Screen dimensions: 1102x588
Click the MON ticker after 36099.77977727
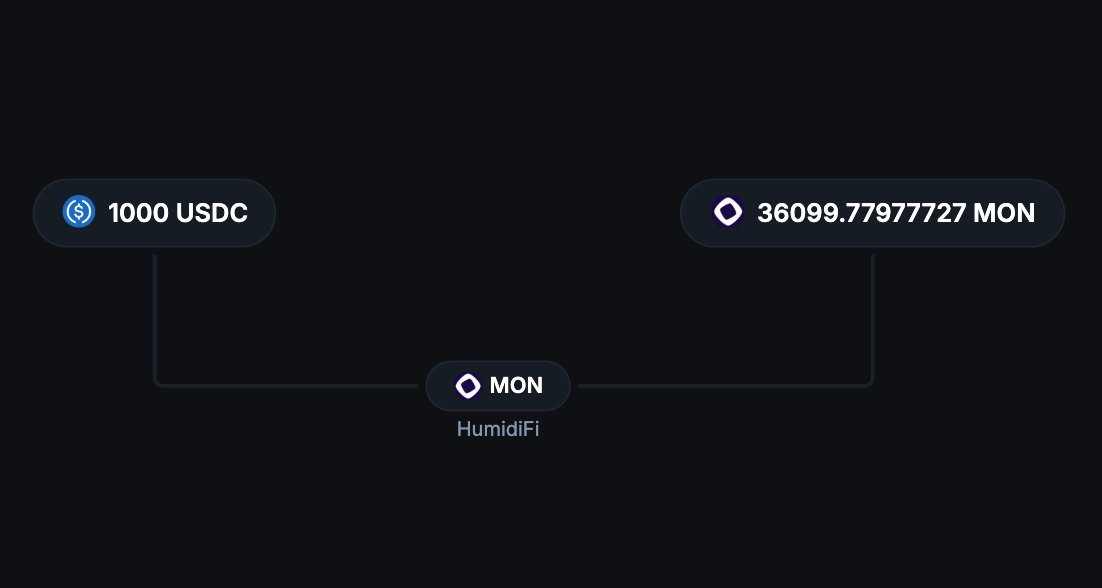(x=1006, y=213)
